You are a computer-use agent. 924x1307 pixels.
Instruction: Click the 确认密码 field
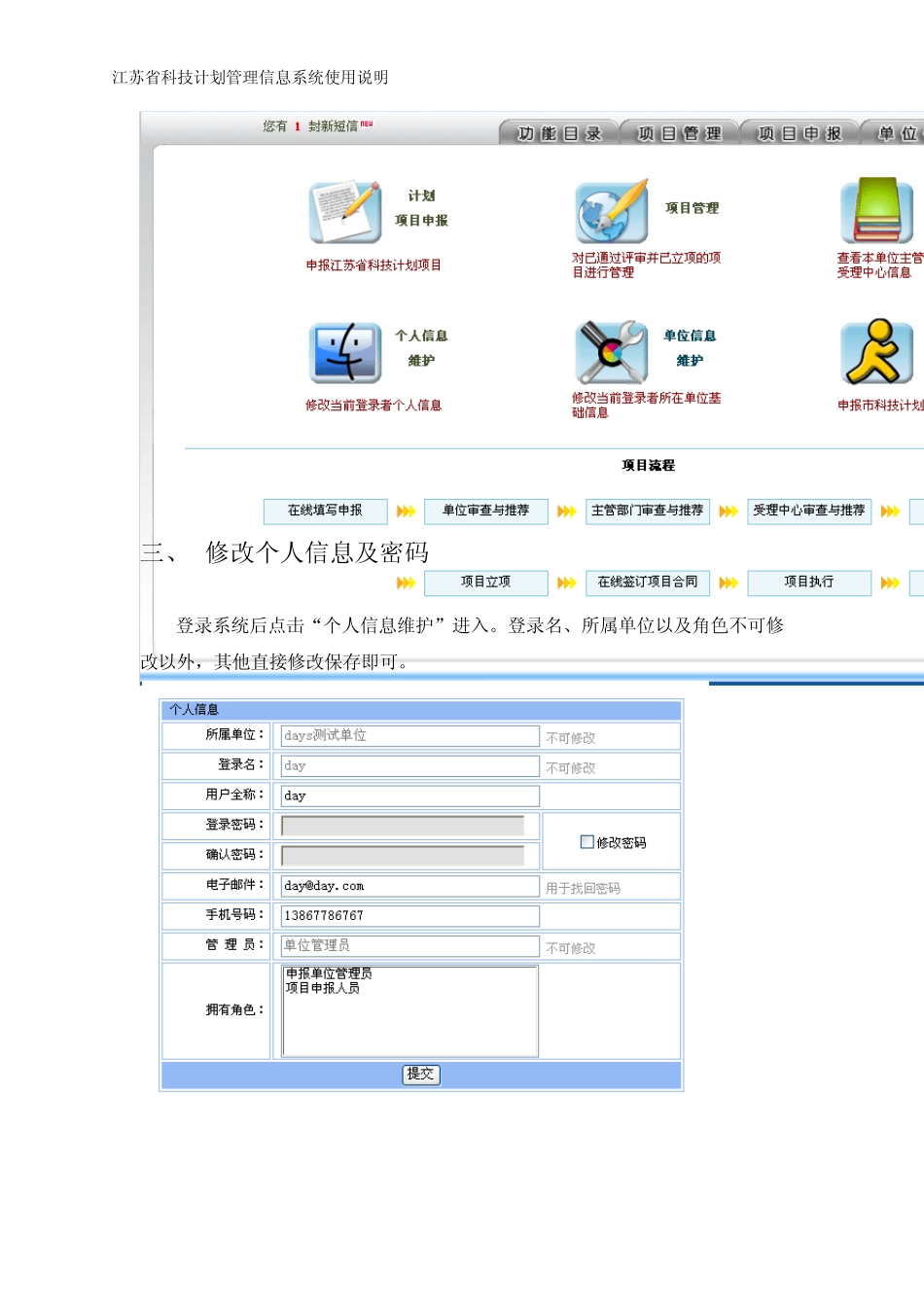(403, 856)
